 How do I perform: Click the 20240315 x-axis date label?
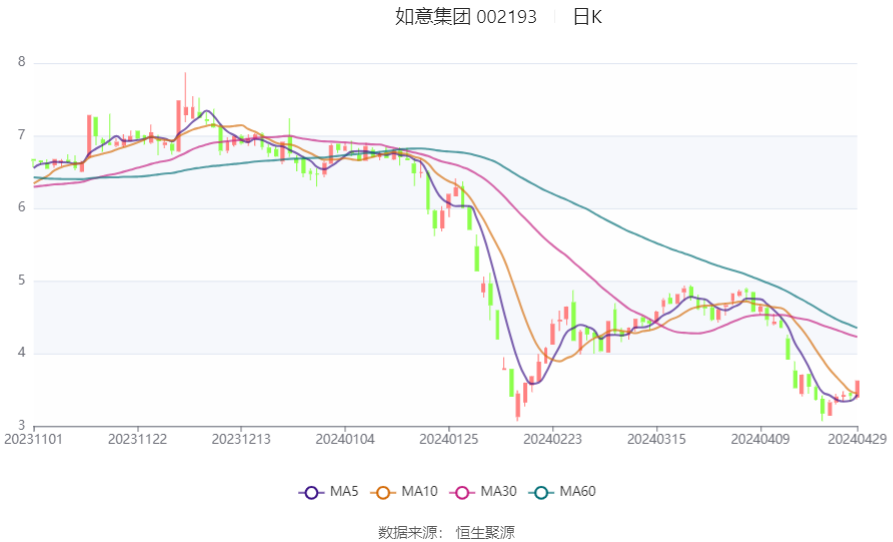(x=657, y=439)
